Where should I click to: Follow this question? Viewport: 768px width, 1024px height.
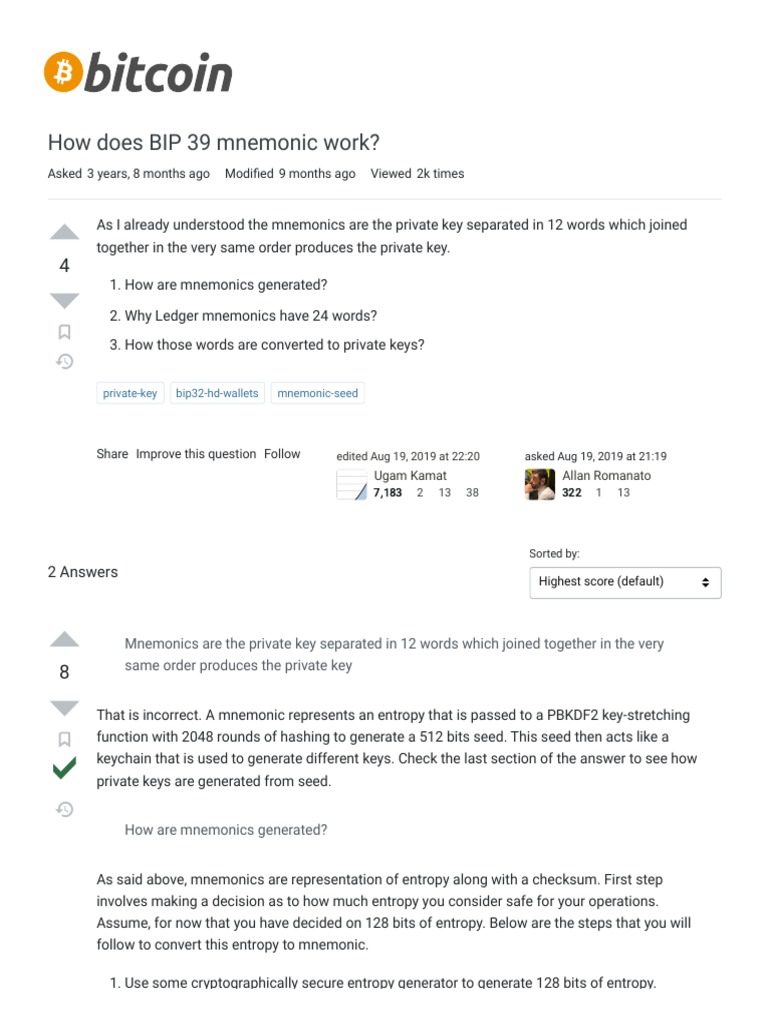point(282,454)
